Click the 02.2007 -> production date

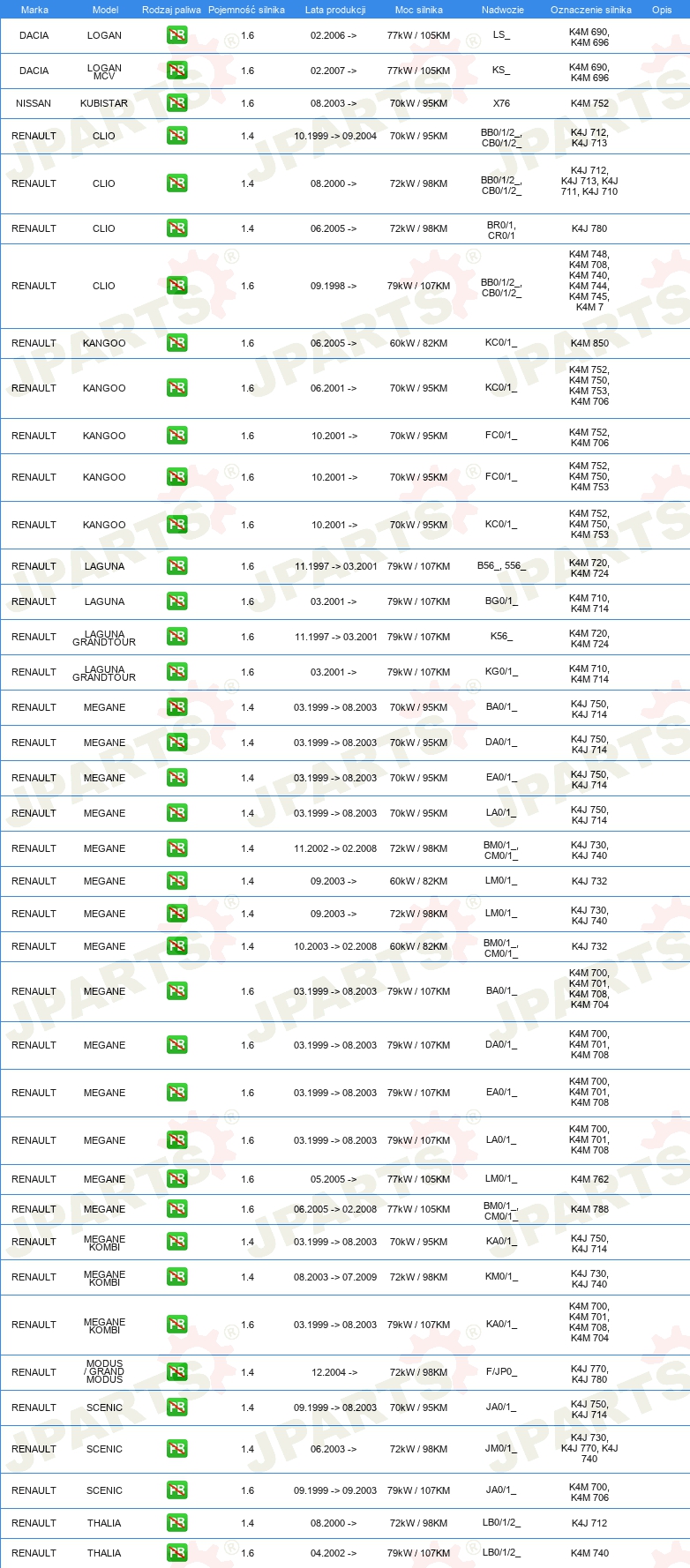(x=334, y=71)
